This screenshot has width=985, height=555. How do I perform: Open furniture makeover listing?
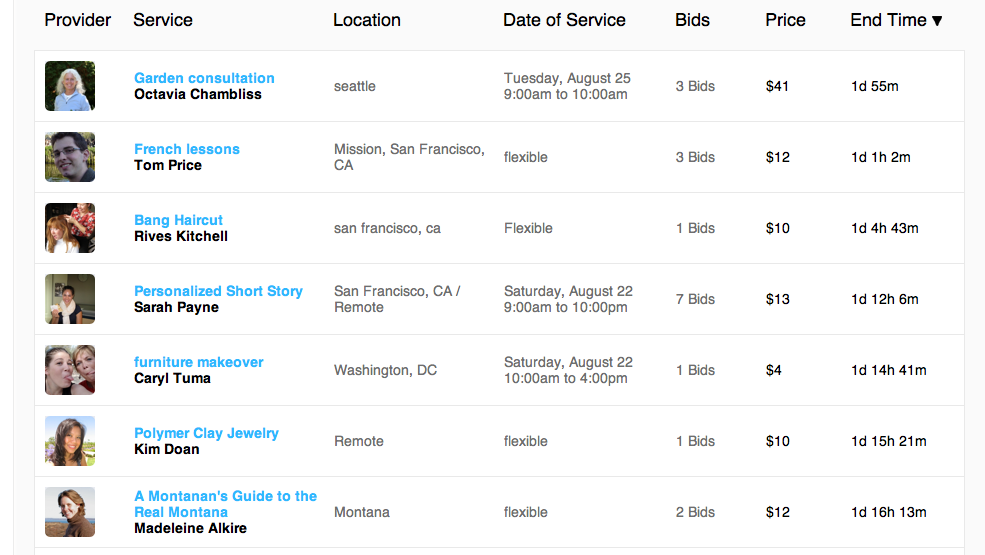[x=199, y=362]
